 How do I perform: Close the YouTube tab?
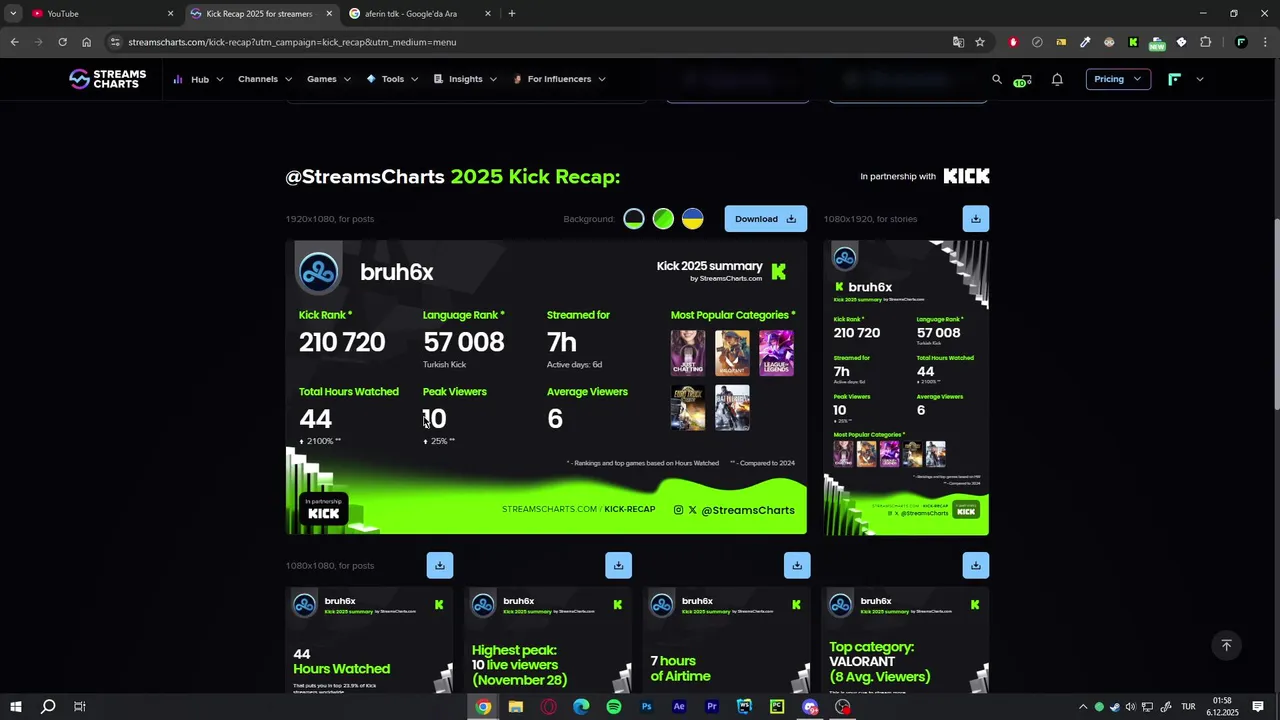[x=170, y=13]
